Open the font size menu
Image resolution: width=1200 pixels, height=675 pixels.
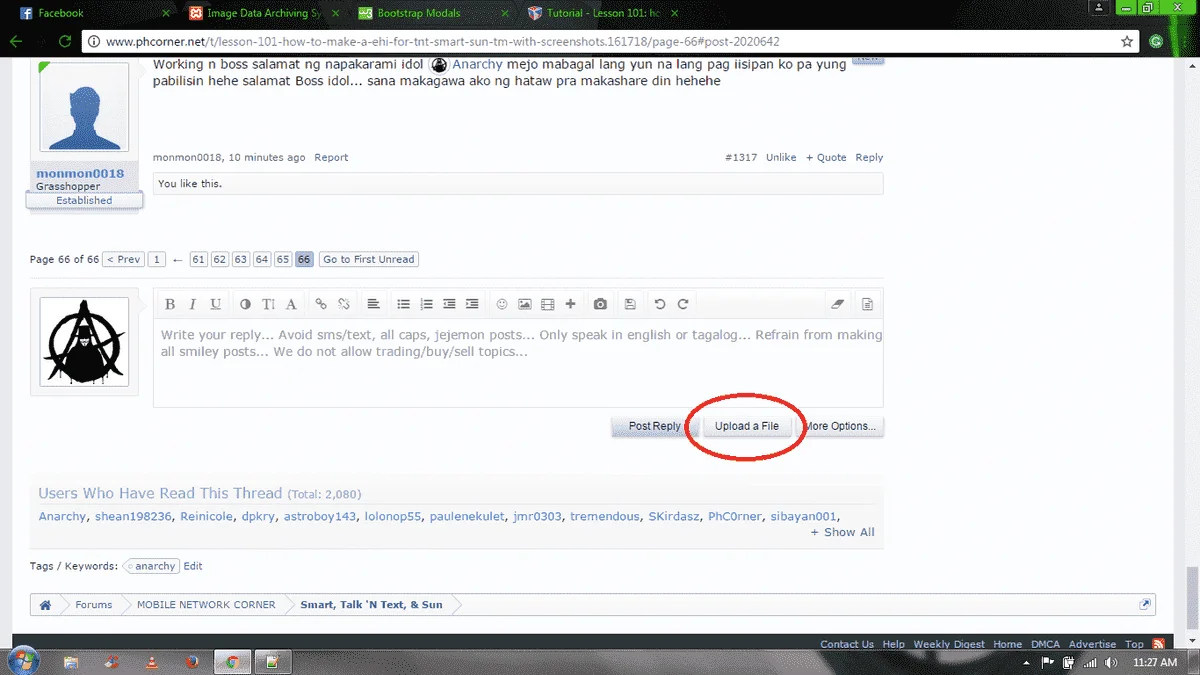click(x=268, y=304)
